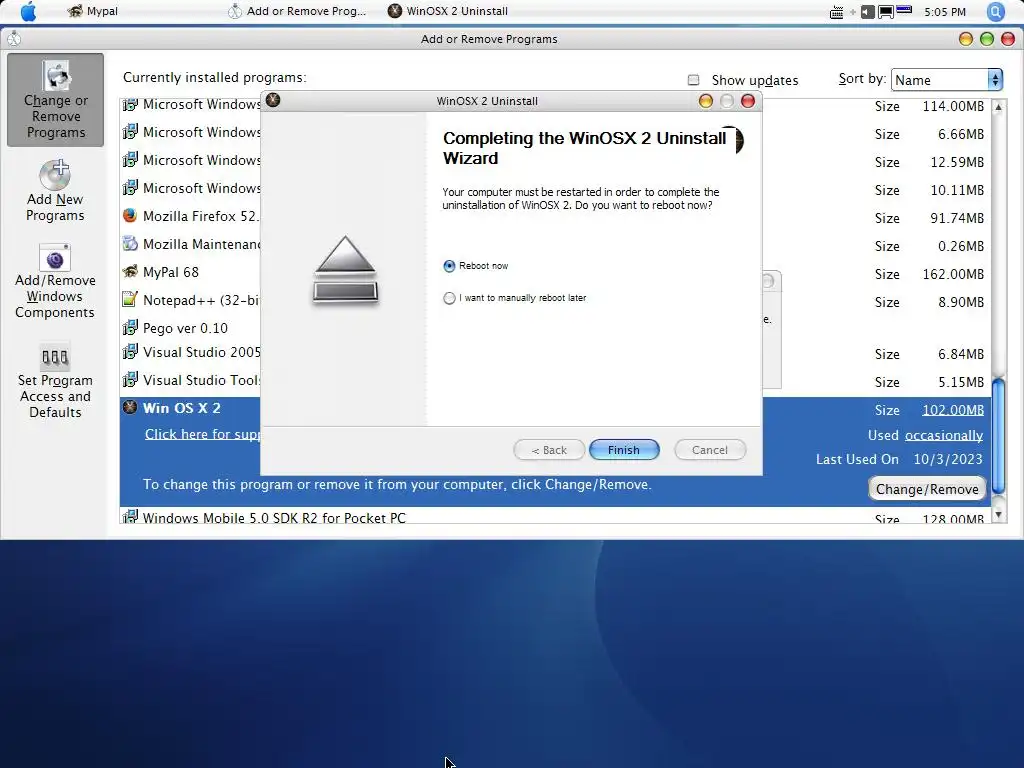Click the Back button in uninstall wizard
The height and width of the screenshot is (768, 1024).
[549, 449]
